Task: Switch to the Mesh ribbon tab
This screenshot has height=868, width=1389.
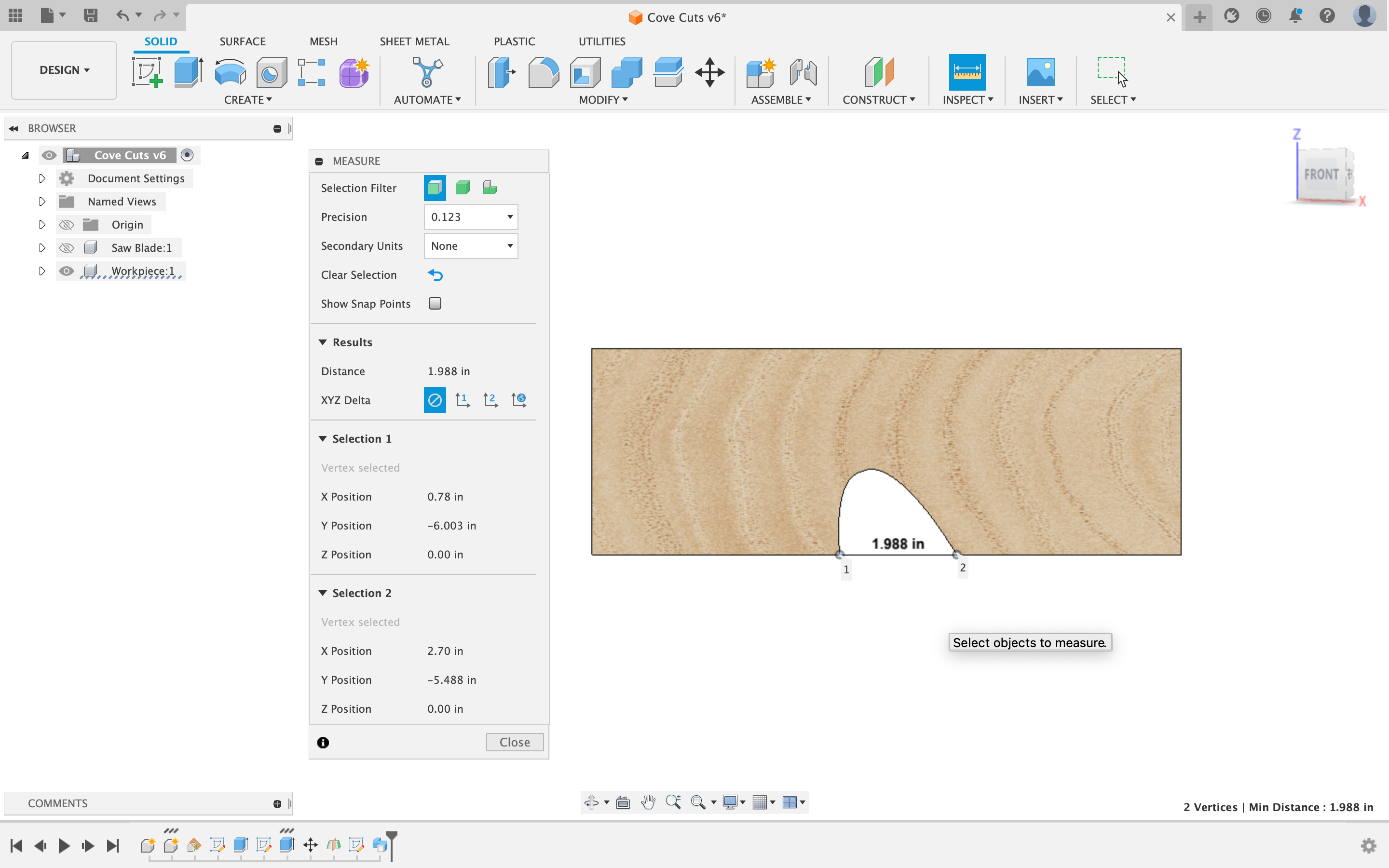Action: [322, 41]
